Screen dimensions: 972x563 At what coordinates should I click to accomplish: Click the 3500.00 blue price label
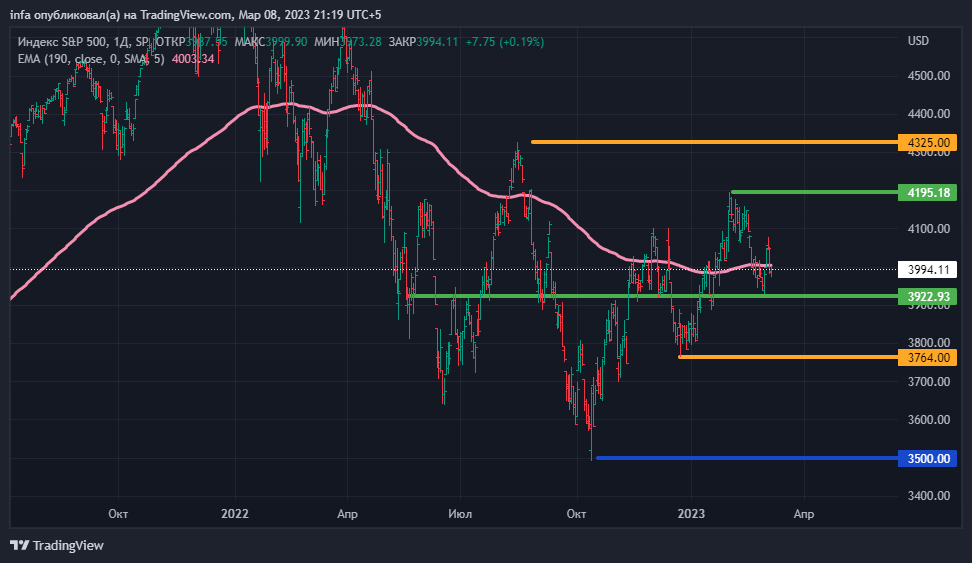click(927, 458)
